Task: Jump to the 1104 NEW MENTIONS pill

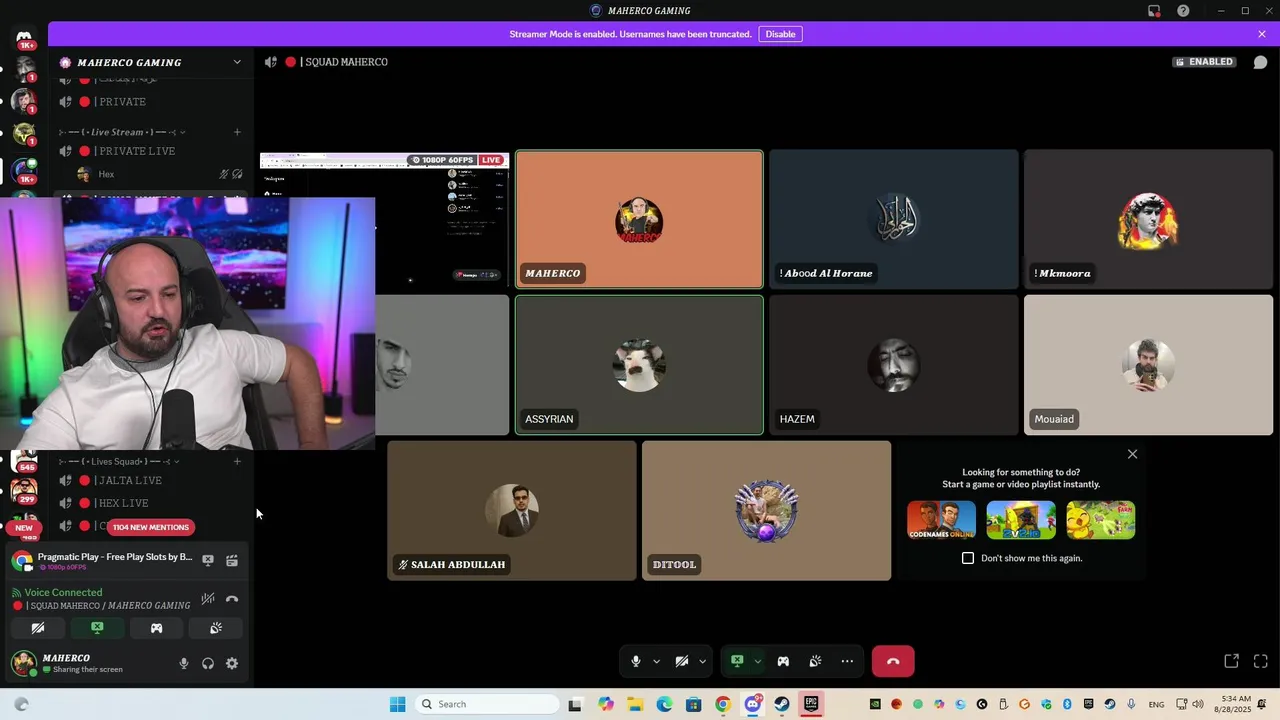Action: tap(150, 527)
